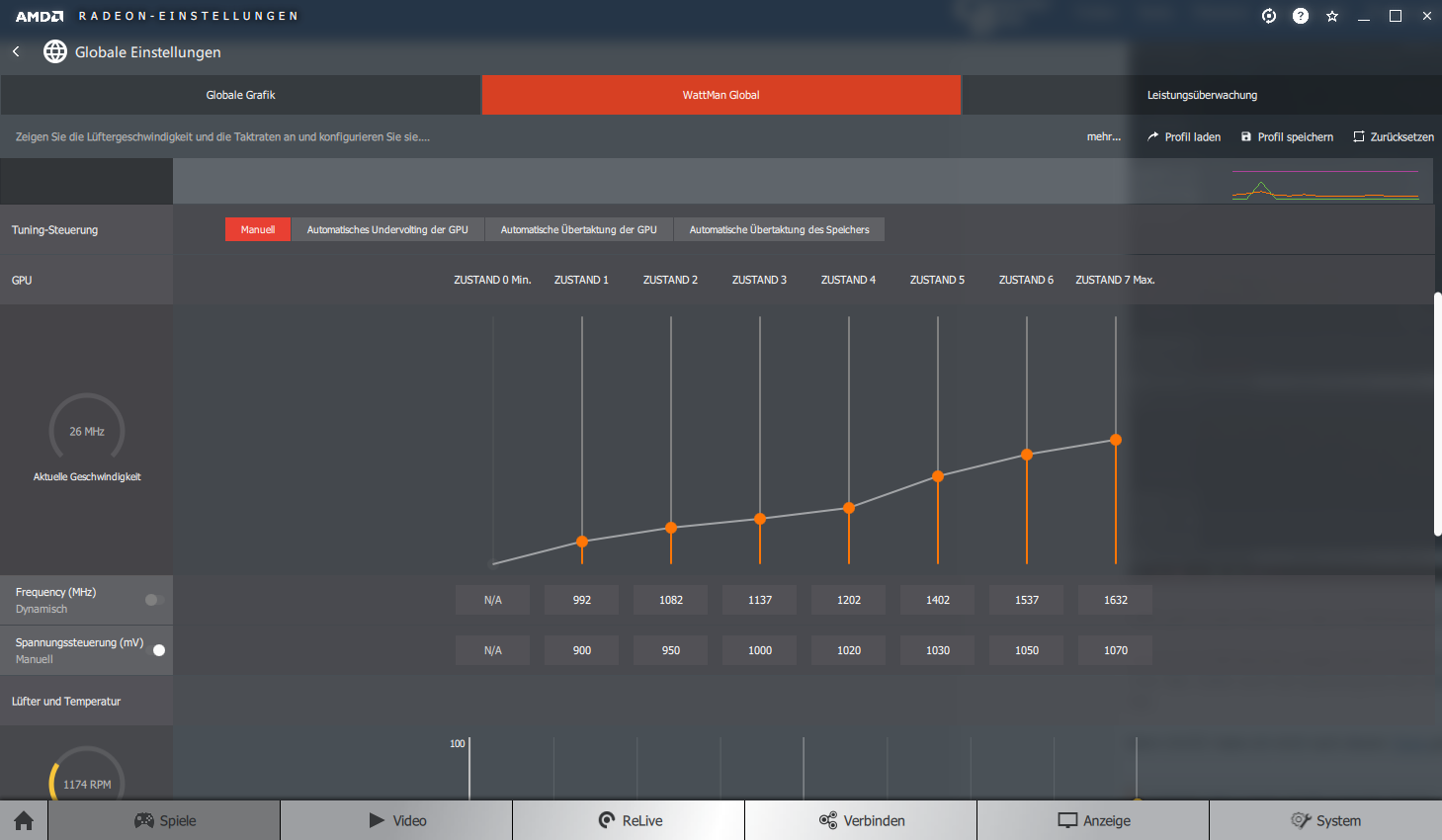Click the N/A voltage field for Zustand 0
Viewport: 1442px width, 840px height.
(493, 650)
